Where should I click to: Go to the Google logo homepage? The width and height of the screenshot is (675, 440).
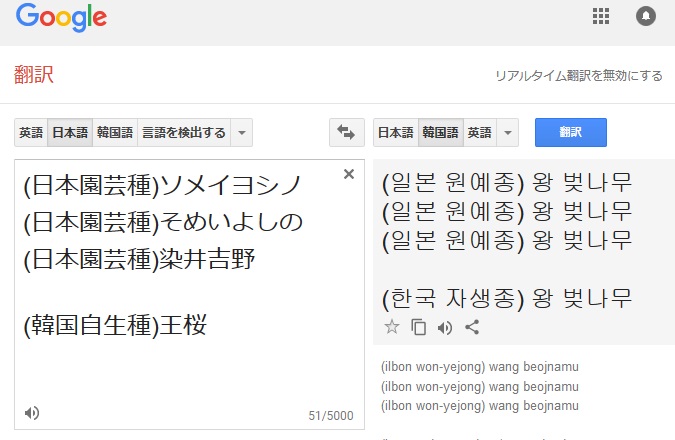61,18
